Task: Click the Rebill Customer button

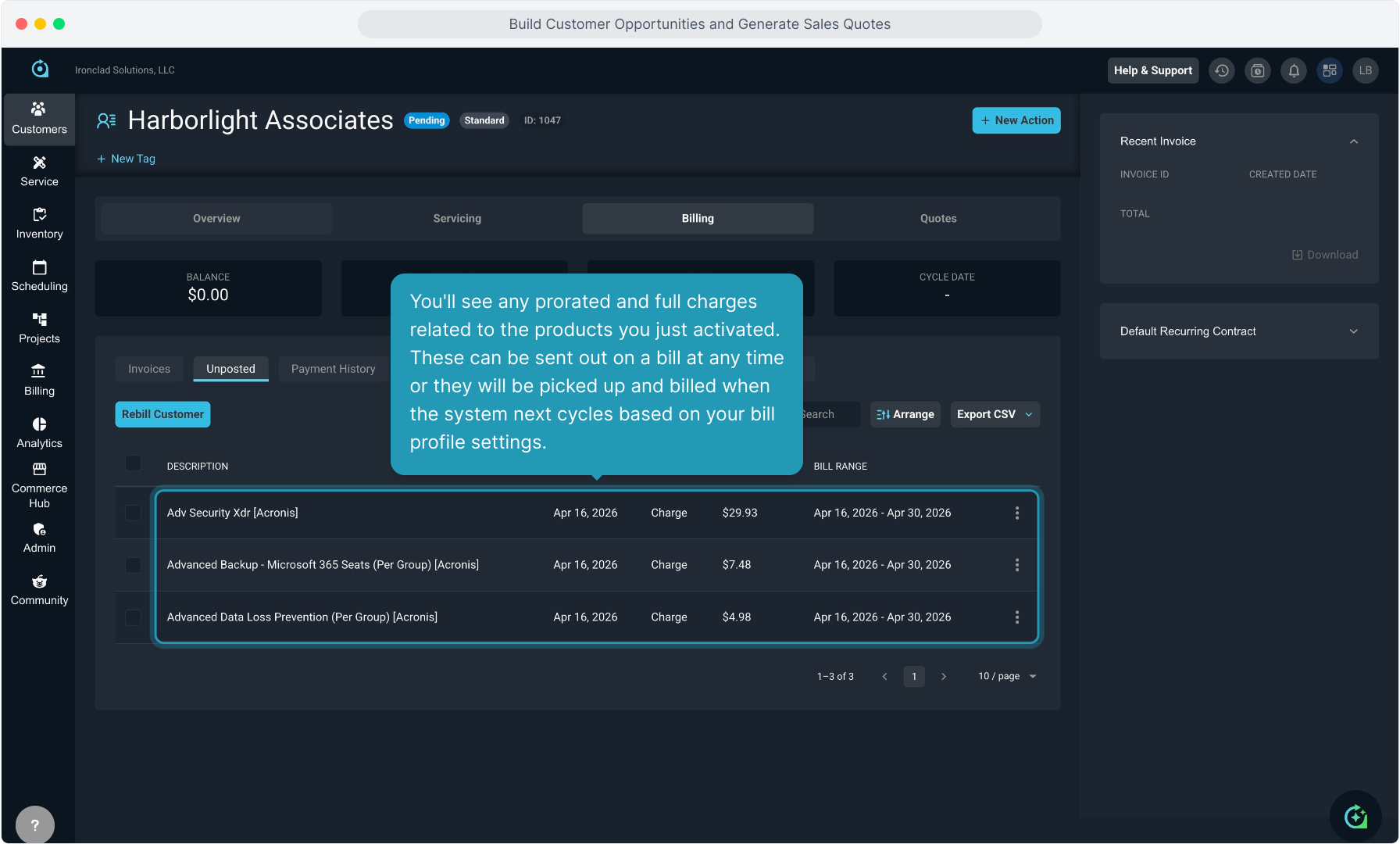Action: (x=162, y=414)
